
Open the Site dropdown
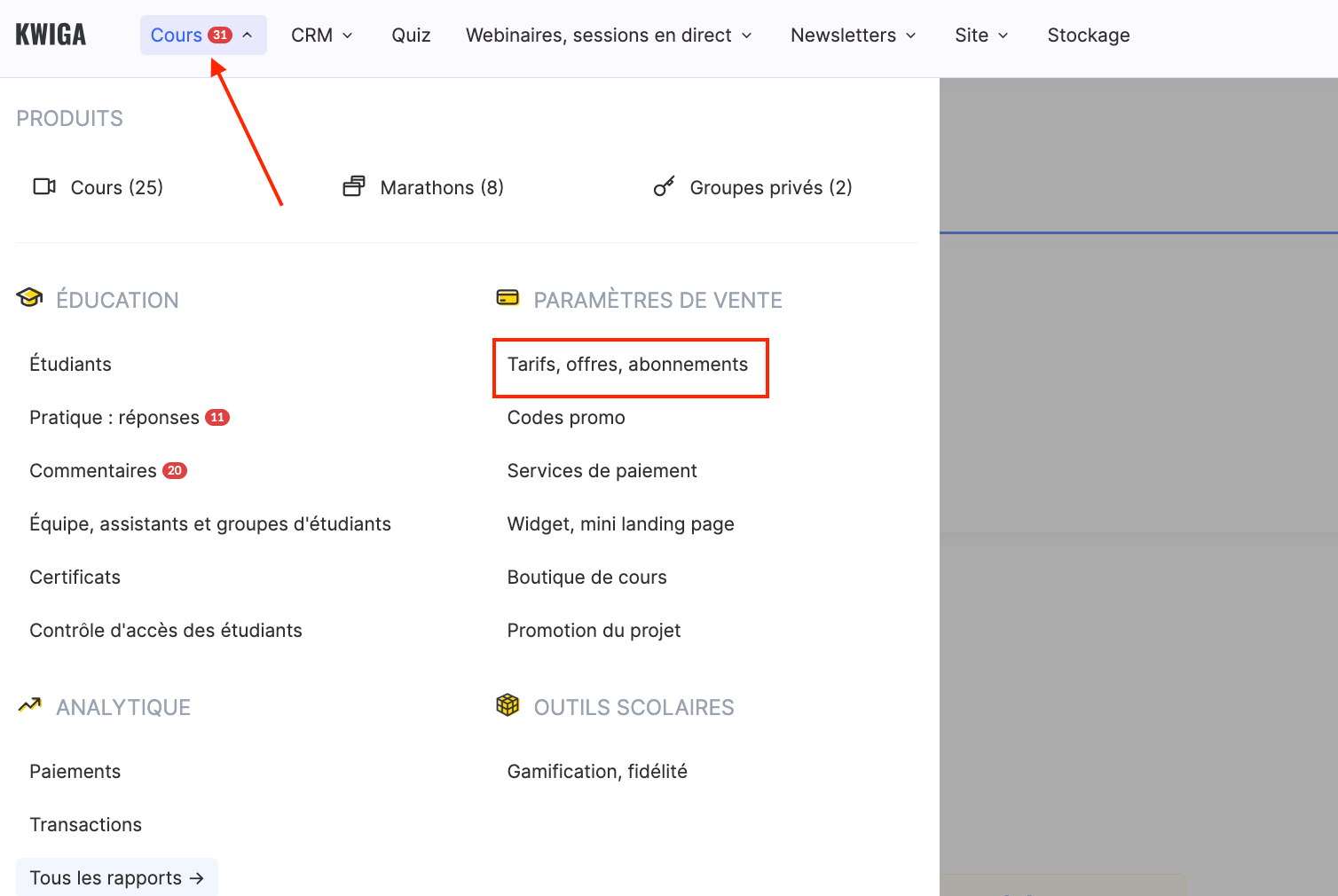tap(981, 35)
